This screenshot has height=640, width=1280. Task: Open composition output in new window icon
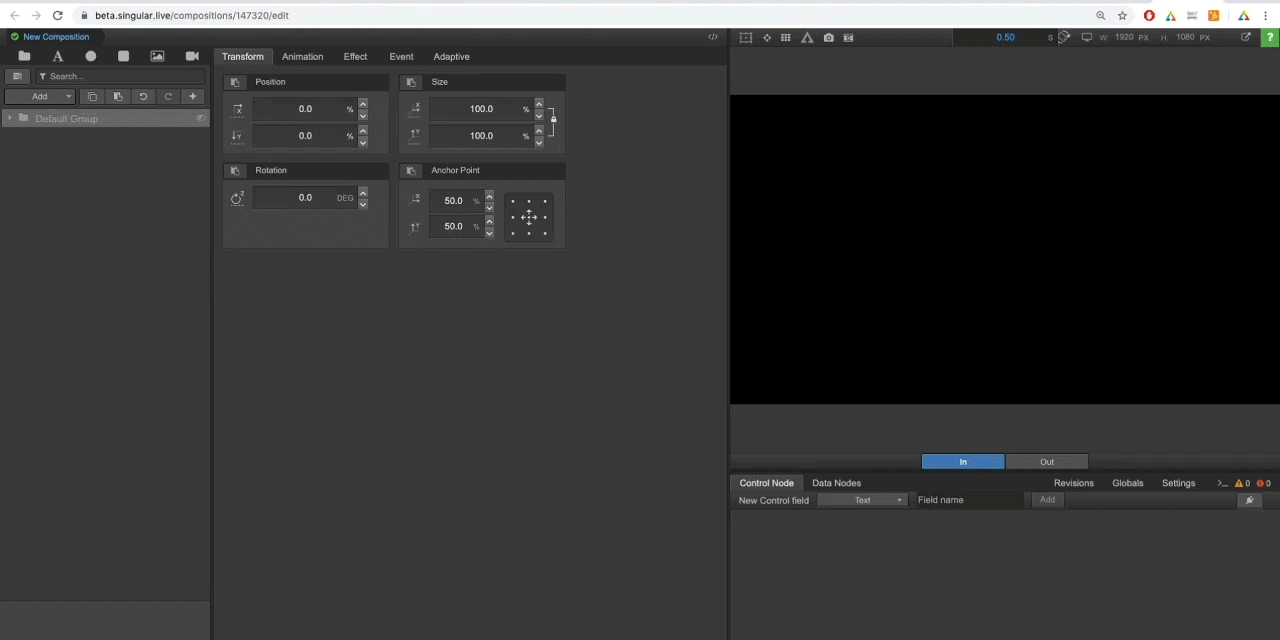(x=1246, y=37)
